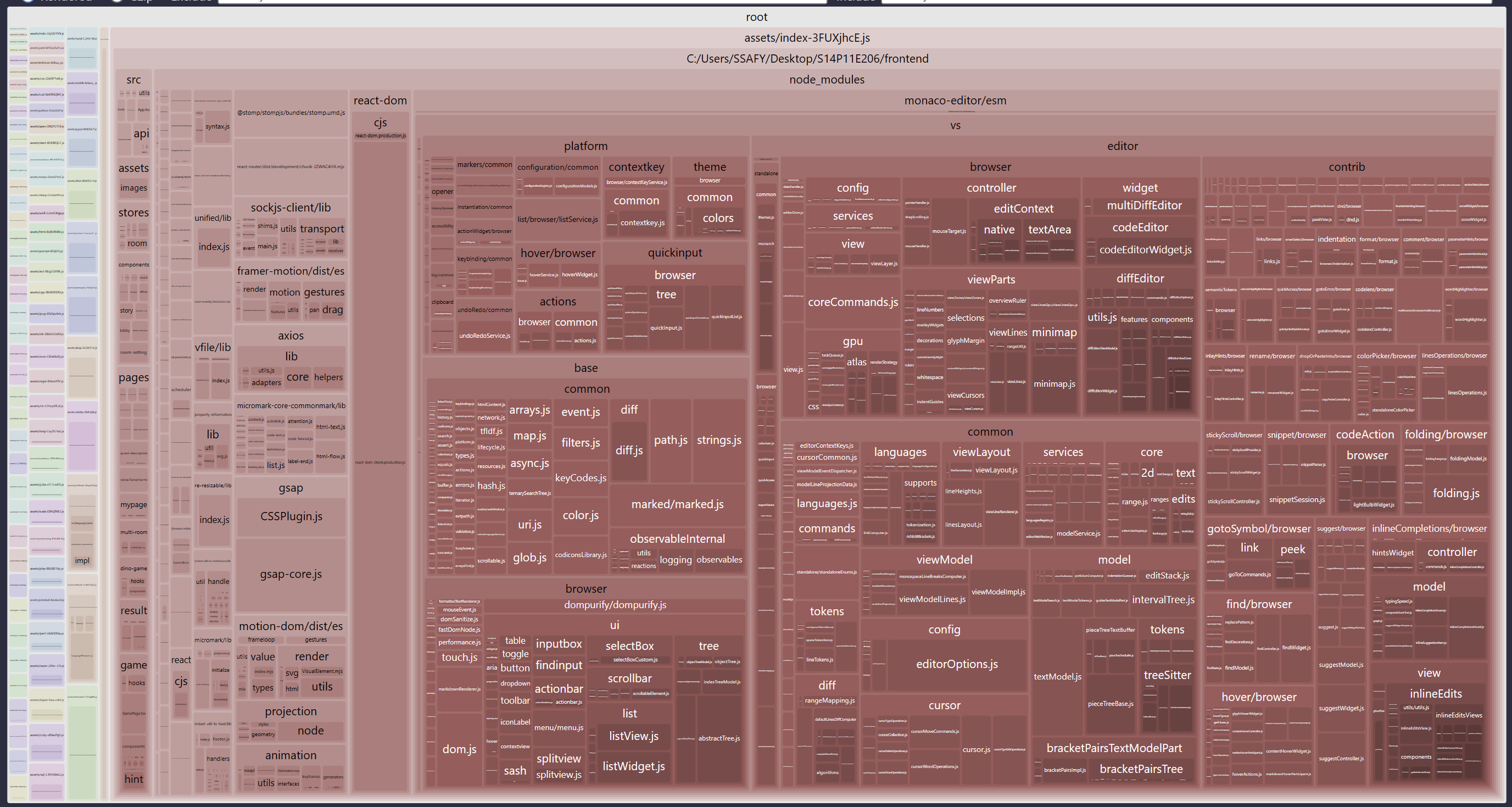Select the codeEditorWidget.js block

pyautogui.click(x=1145, y=249)
